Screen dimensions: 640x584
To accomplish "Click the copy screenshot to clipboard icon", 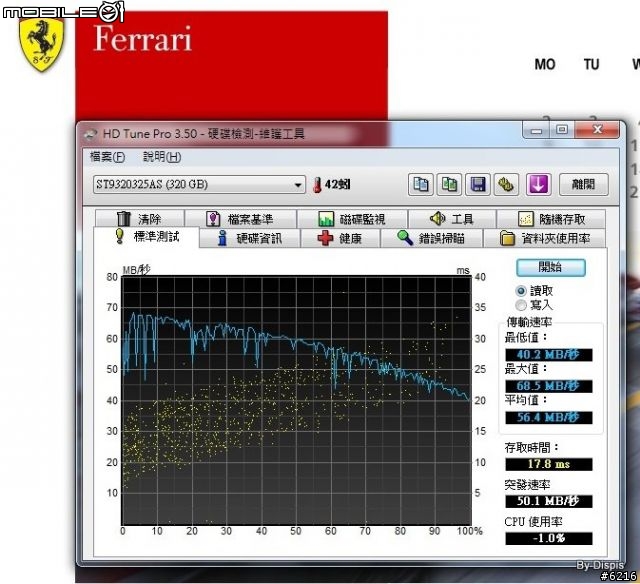I will pyautogui.click(x=449, y=184).
